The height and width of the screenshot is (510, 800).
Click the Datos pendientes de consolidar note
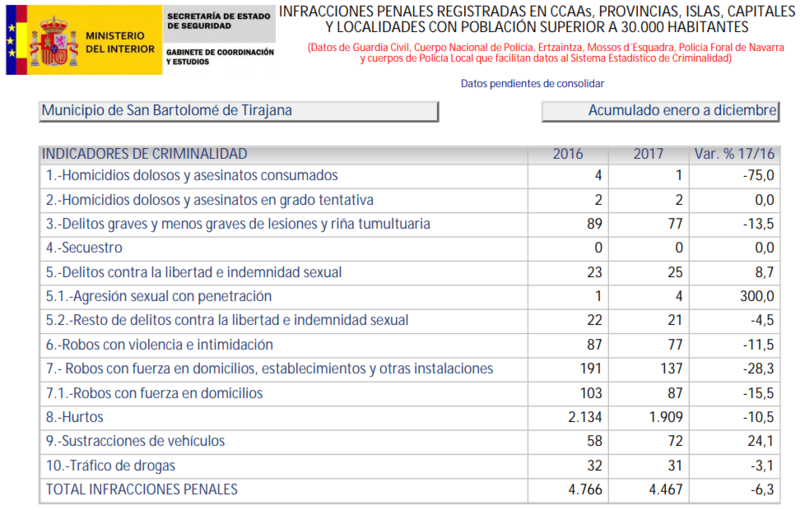click(532, 84)
